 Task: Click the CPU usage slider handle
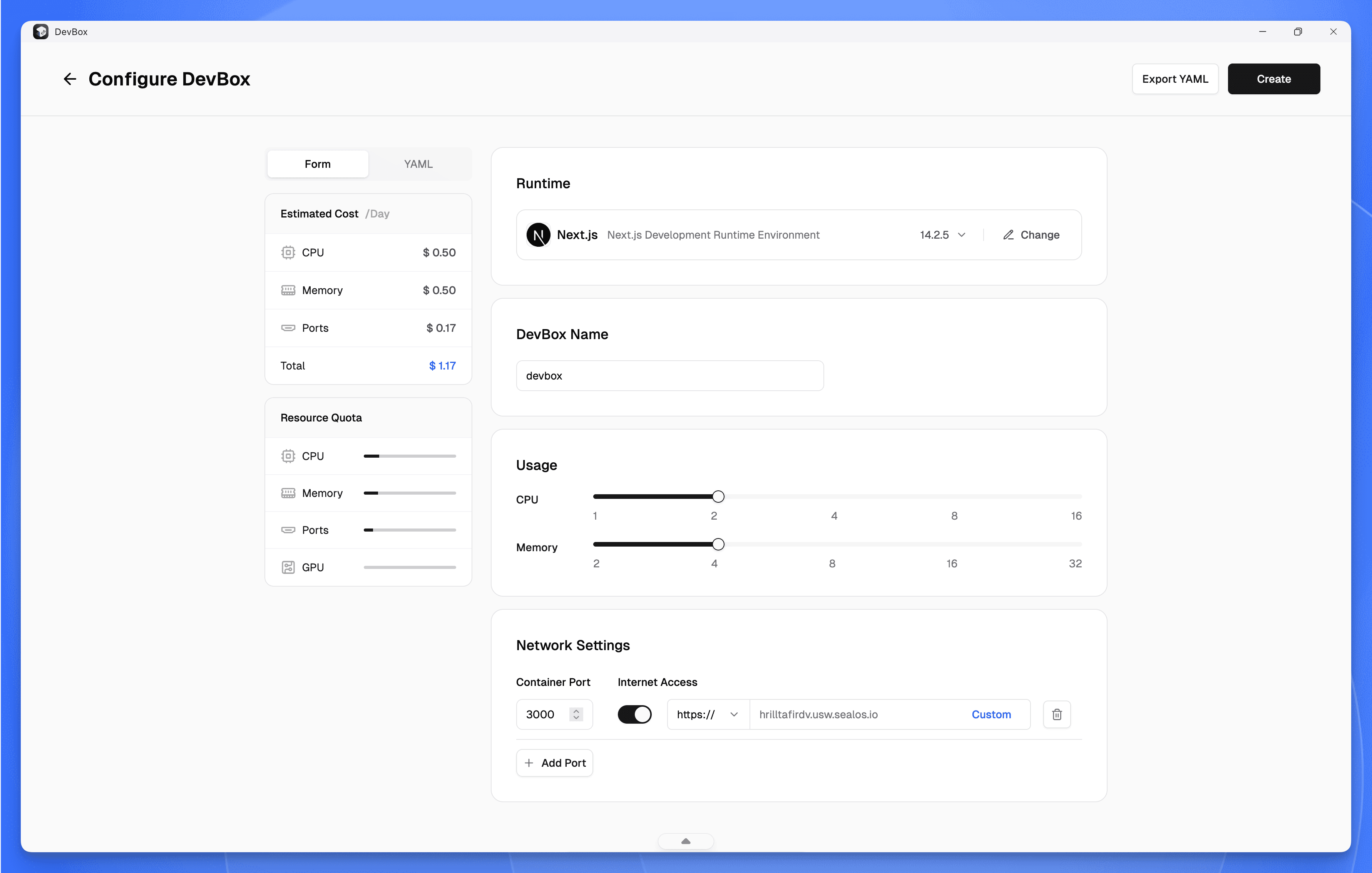tap(718, 496)
